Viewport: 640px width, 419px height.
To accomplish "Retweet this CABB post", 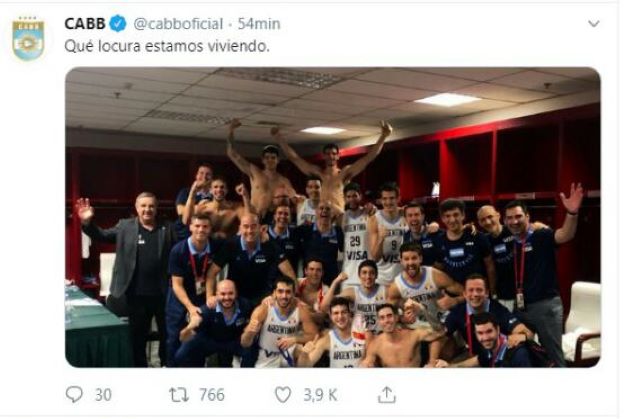I will [x=178, y=394].
